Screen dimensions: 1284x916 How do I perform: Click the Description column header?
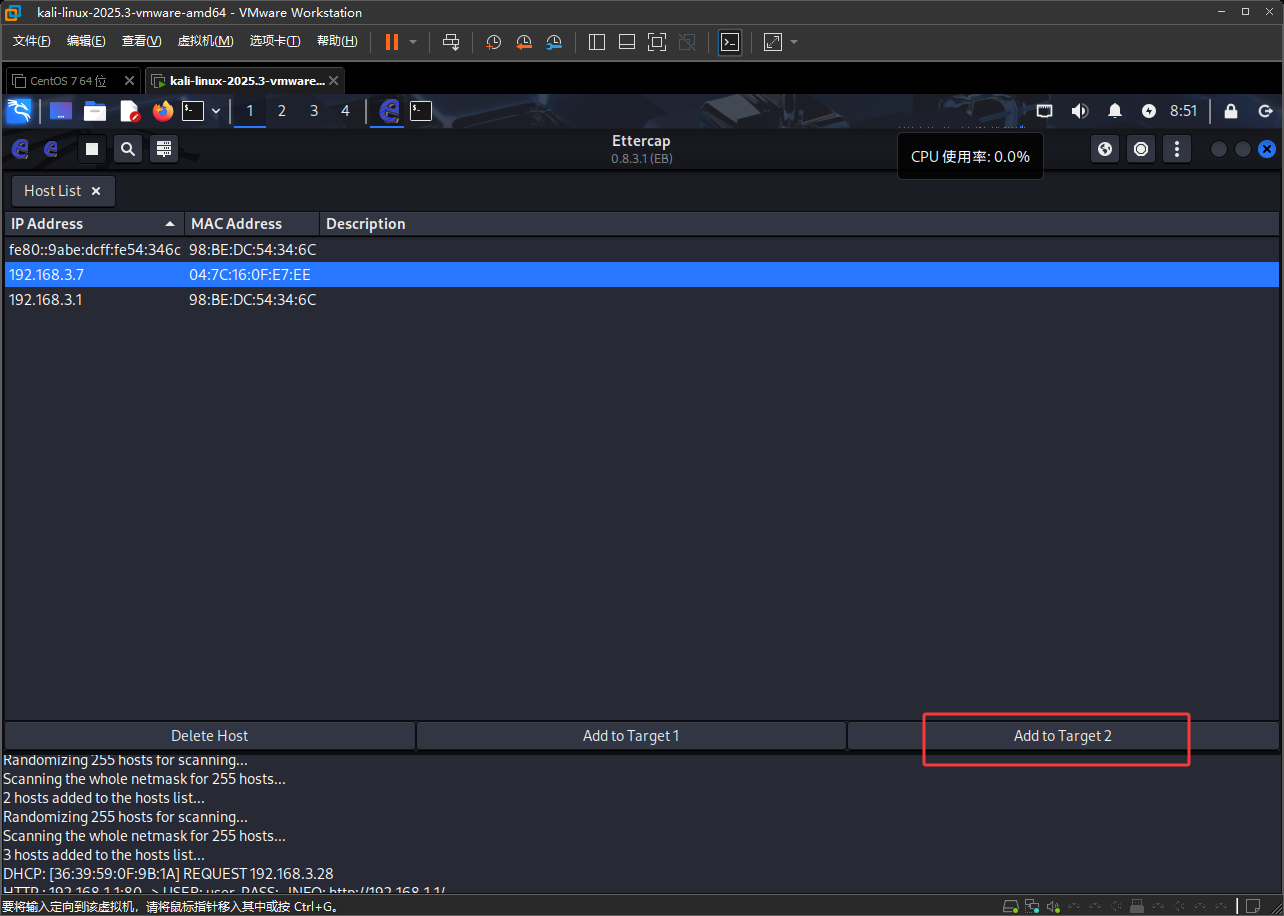point(799,224)
